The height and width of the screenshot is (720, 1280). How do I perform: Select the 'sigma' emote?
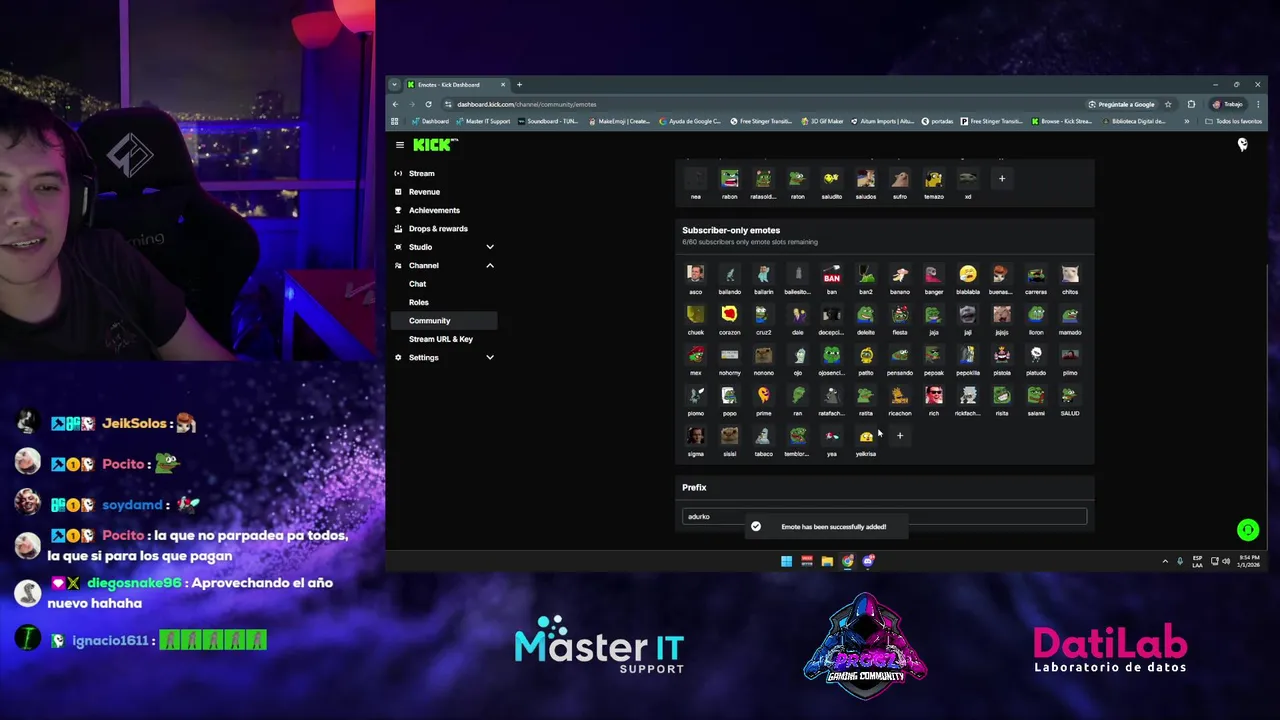coord(695,436)
